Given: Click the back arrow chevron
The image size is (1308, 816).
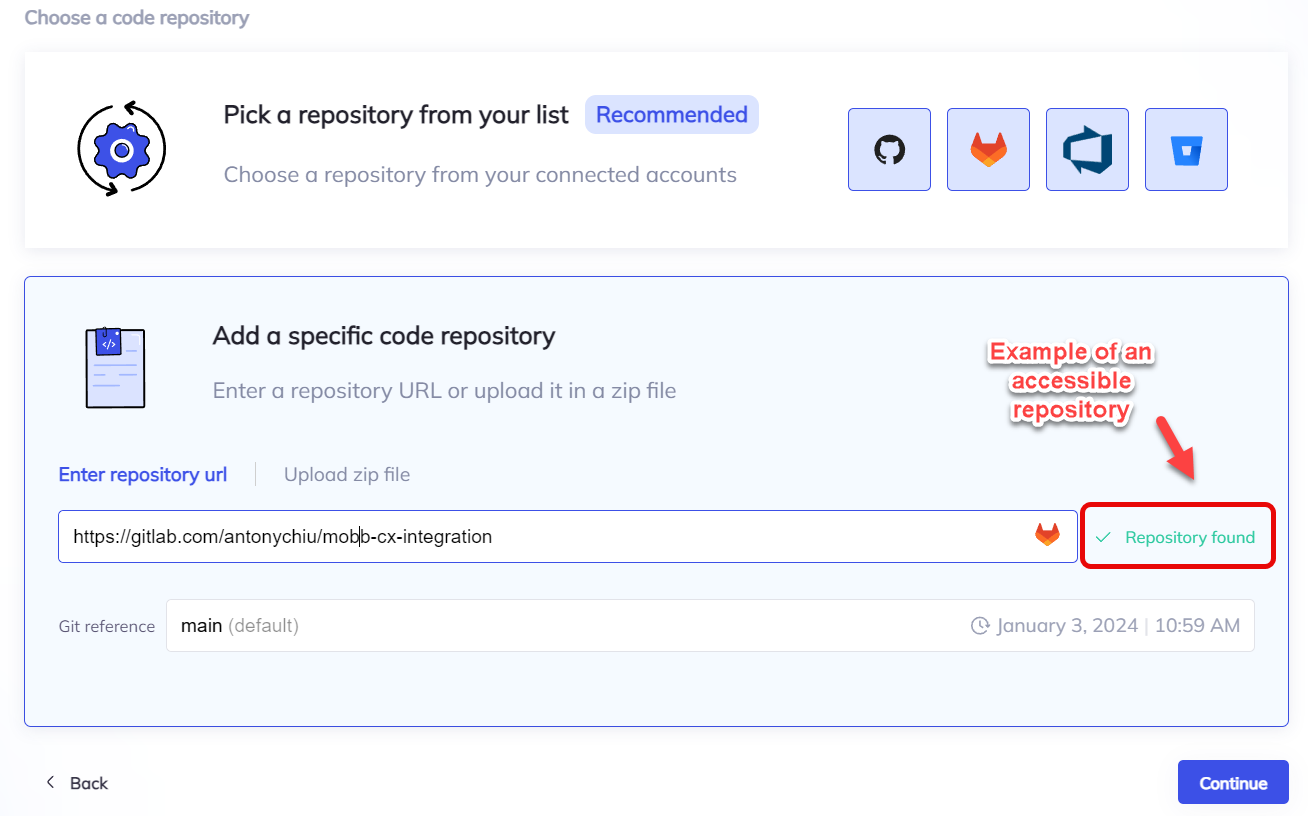Looking at the screenshot, I should (51, 782).
